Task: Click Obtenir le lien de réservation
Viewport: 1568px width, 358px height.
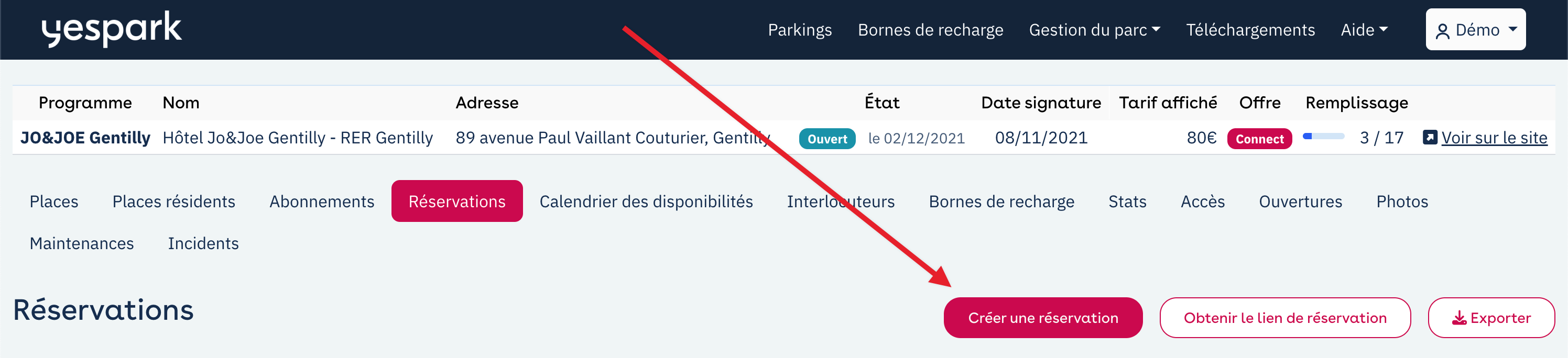Action: point(1284,318)
